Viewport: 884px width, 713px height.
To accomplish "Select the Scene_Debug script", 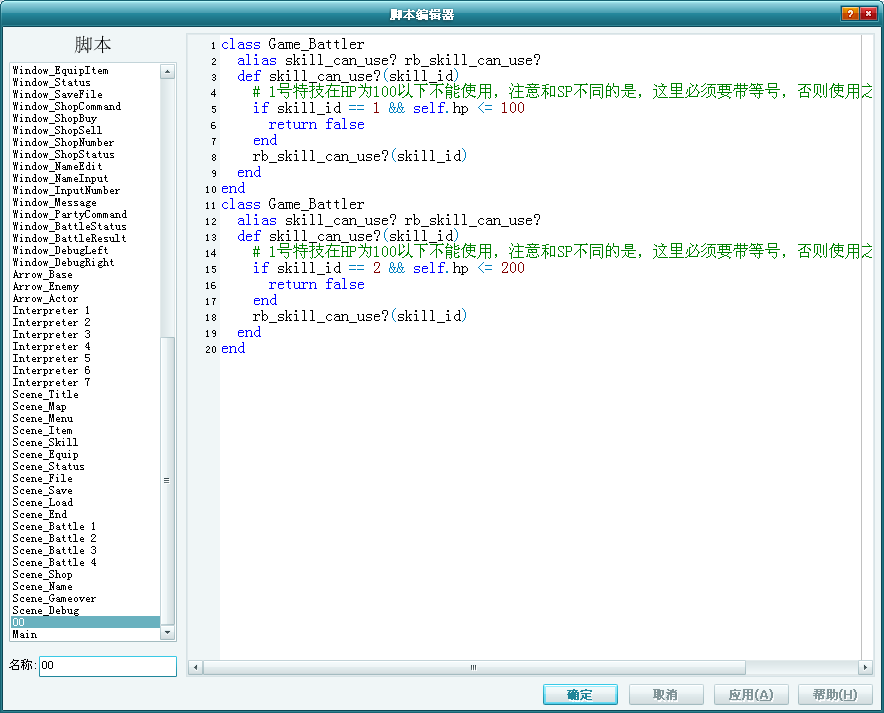I will tap(85, 610).
